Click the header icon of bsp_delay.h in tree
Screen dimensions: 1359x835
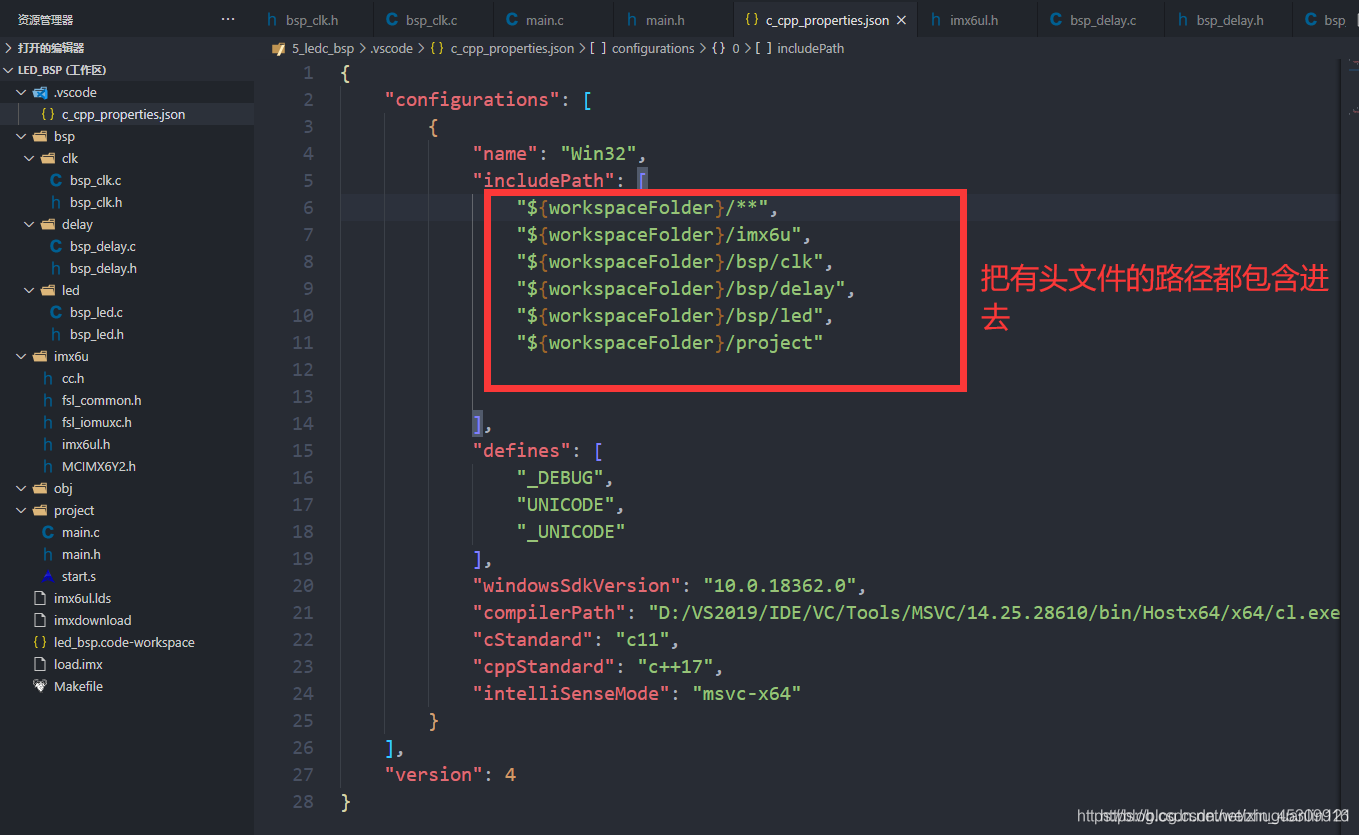(x=56, y=268)
